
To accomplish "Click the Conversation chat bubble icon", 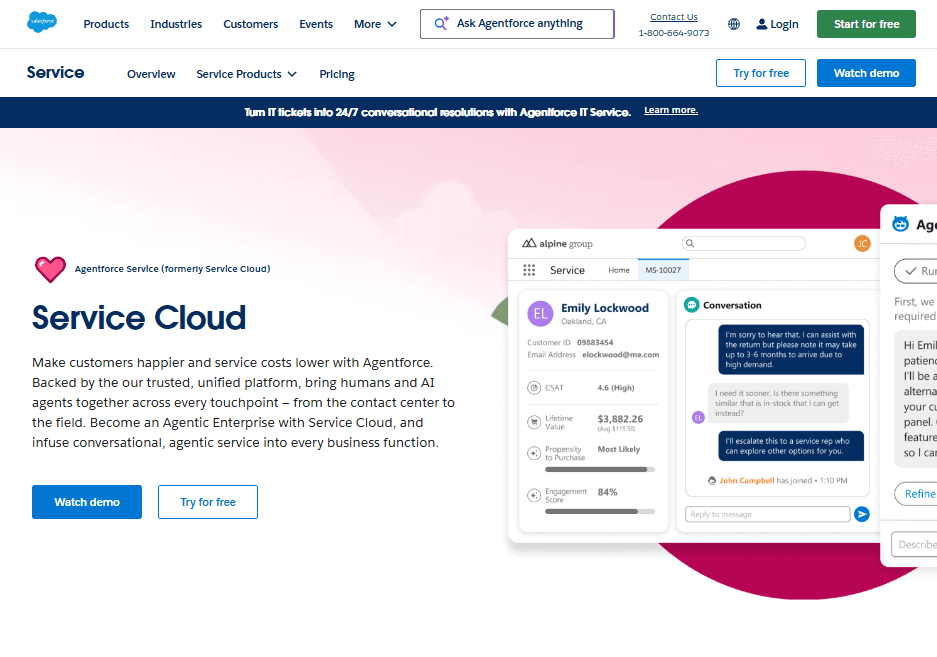I will click(691, 305).
